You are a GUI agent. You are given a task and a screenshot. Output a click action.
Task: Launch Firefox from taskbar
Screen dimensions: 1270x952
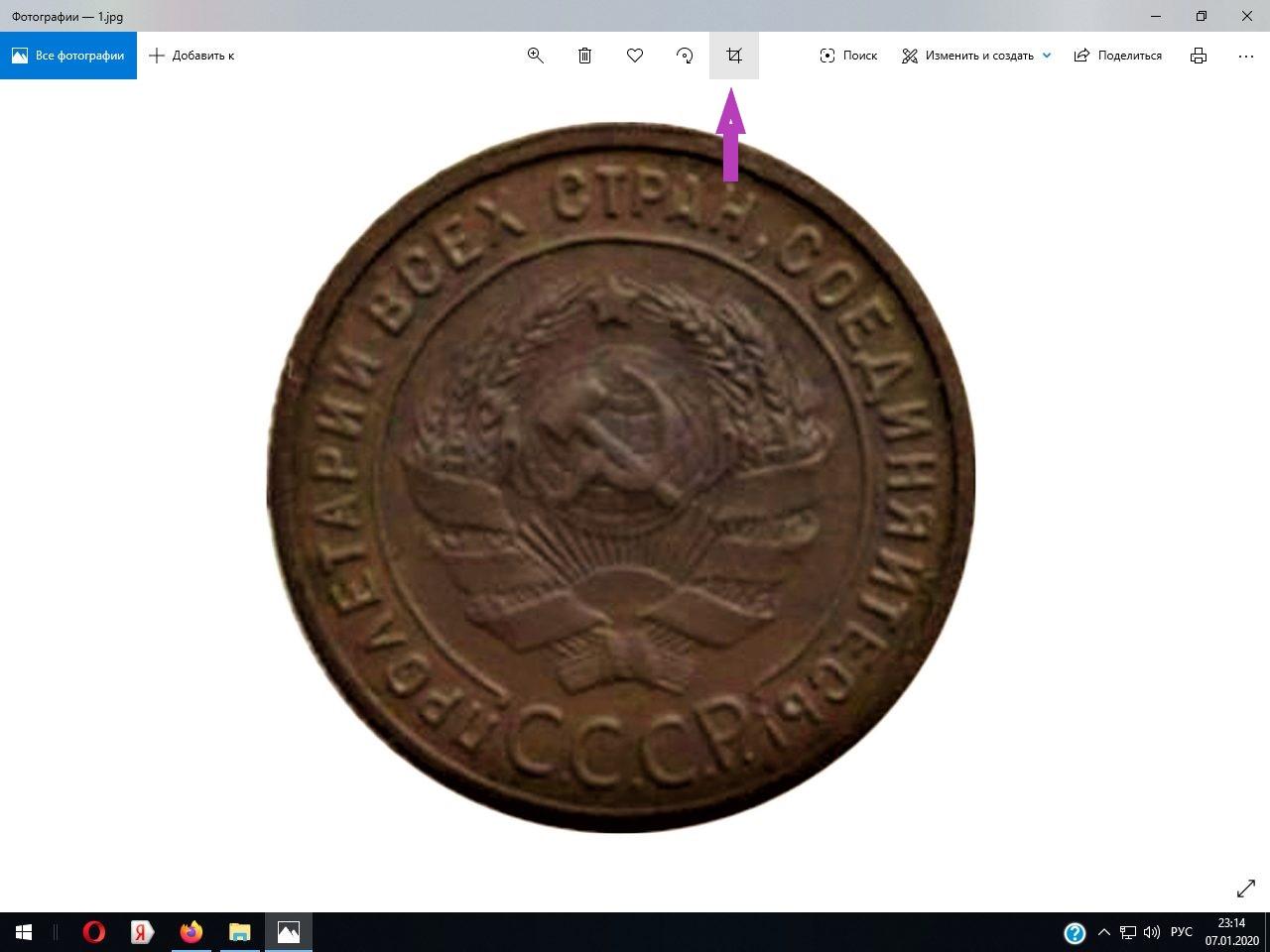pyautogui.click(x=191, y=932)
